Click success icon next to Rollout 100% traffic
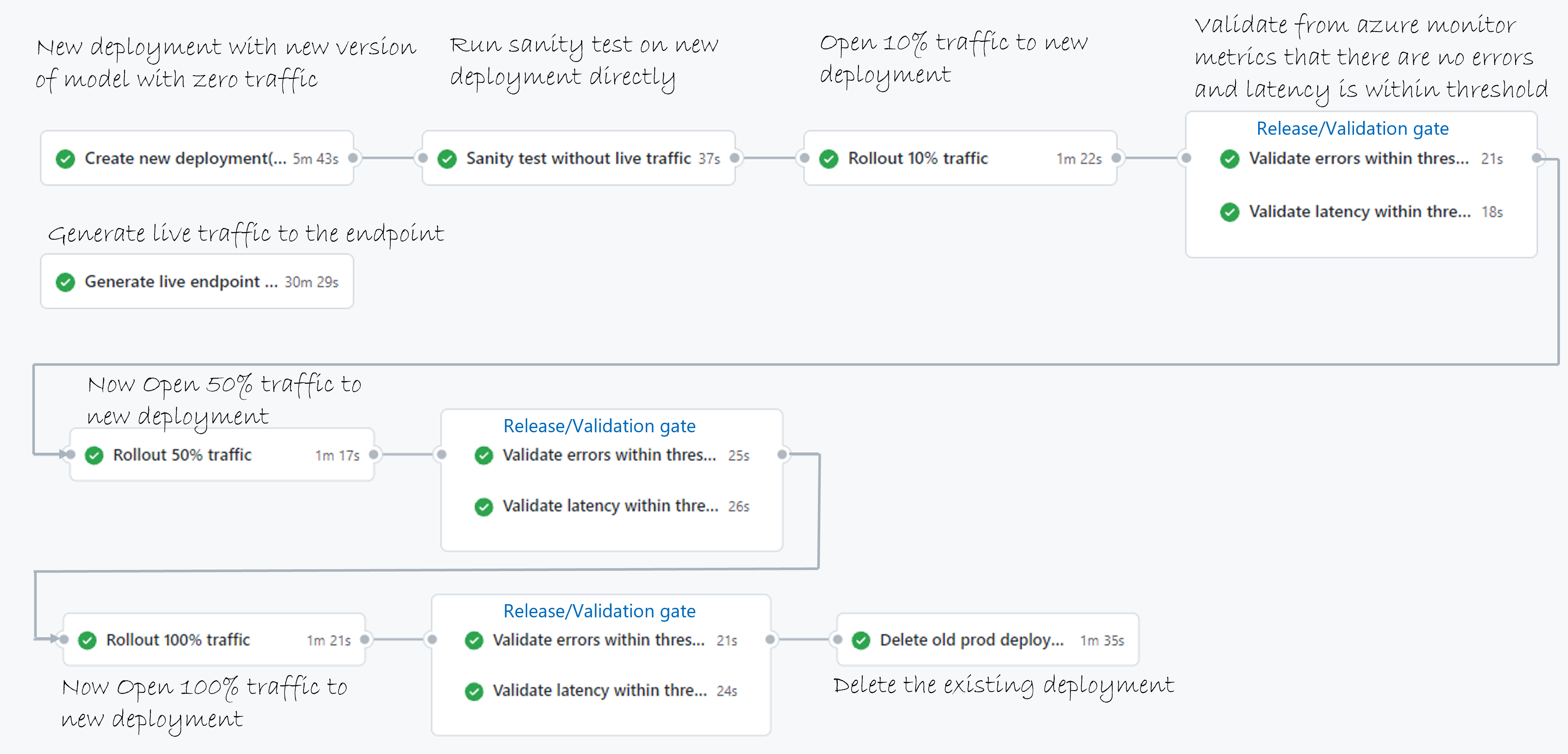 [x=87, y=640]
